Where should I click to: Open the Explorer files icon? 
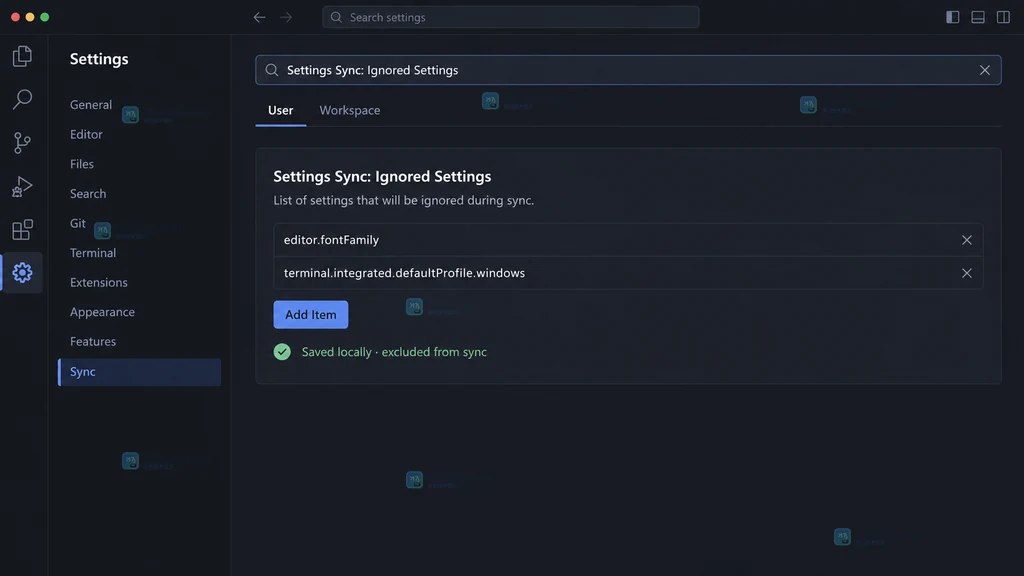click(x=22, y=56)
